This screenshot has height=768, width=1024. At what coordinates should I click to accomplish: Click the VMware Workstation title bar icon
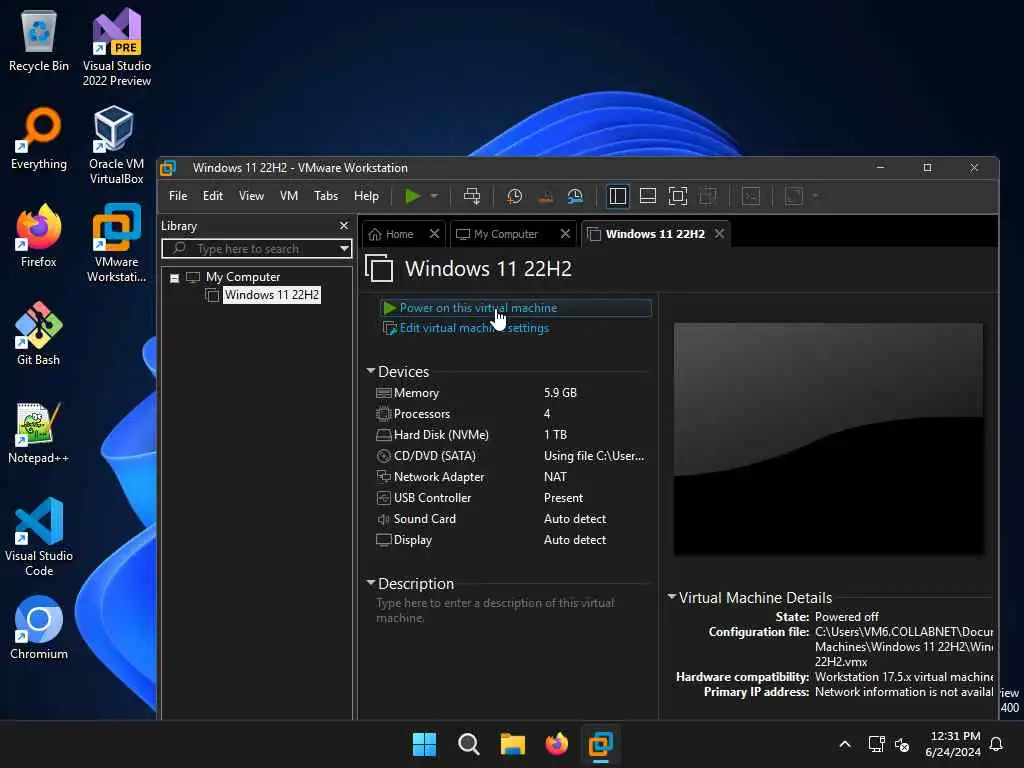(168, 168)
